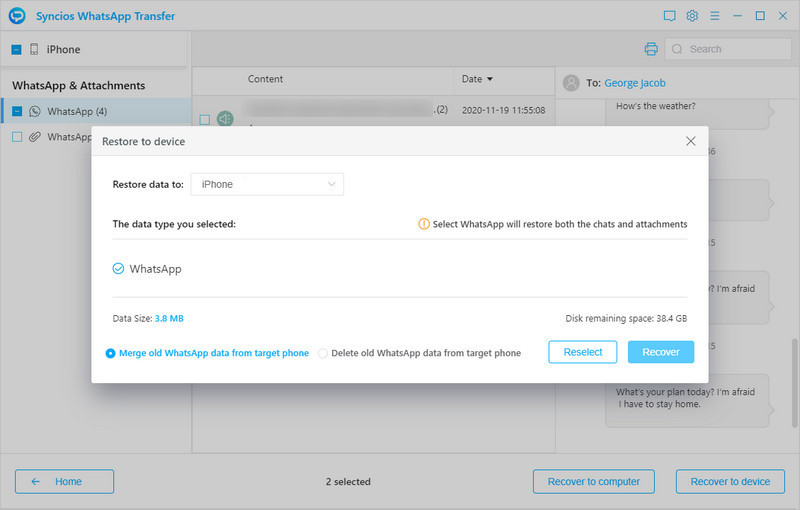Viewport: 800px width, 510px height.
Task: Select Delete old WhatsApp data option
Action: click(x=322, y=353)
